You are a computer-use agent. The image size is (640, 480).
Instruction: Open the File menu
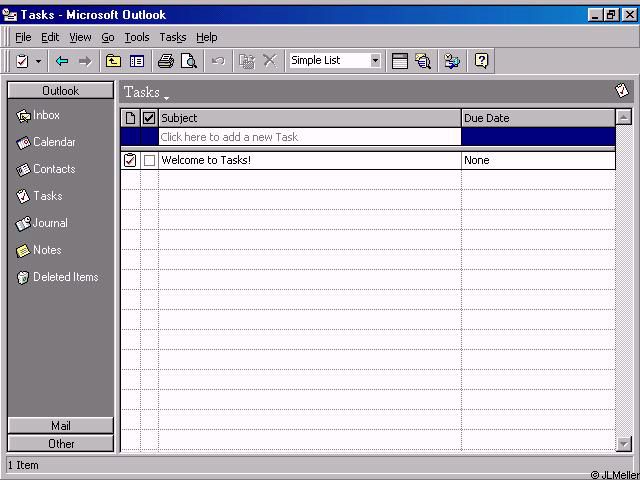23,38
